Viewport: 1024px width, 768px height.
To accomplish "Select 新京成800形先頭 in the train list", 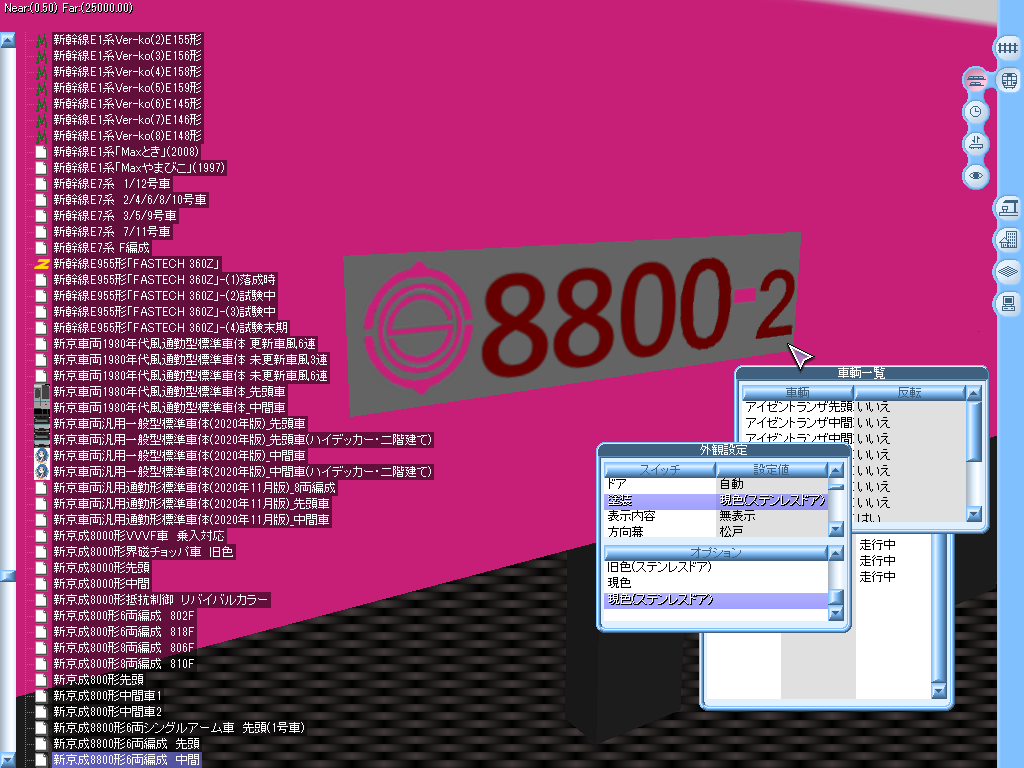I will click(98, 680).
